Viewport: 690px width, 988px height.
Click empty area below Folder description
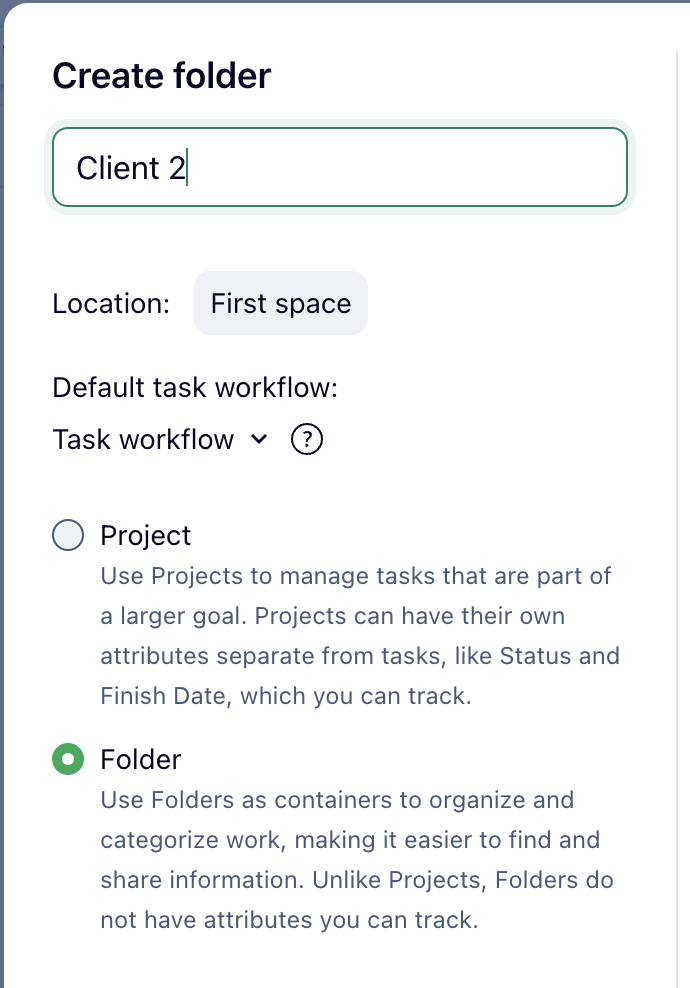tap(340, 960)
